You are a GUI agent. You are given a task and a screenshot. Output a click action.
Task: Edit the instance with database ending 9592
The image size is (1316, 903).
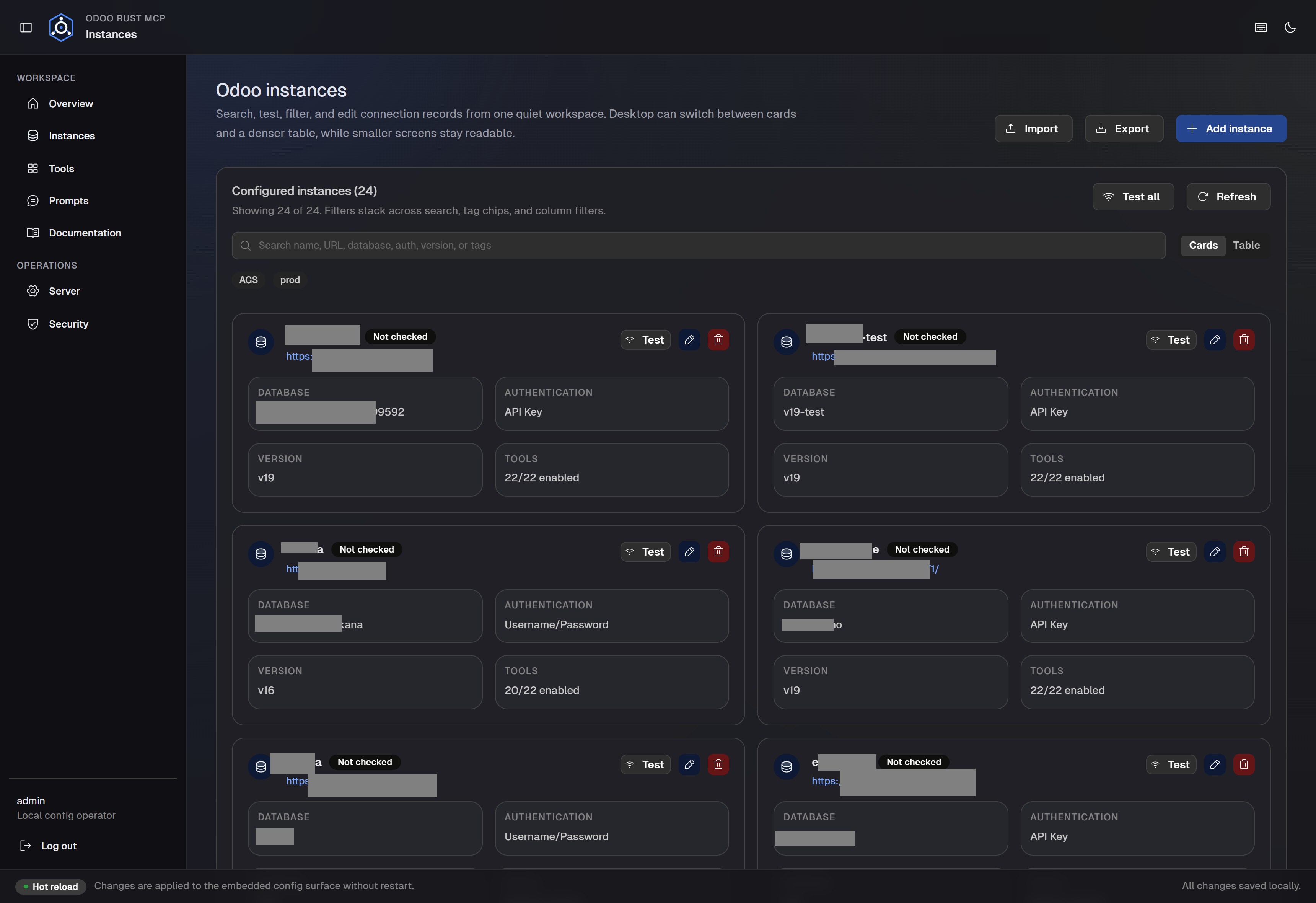tap(689, 340)
